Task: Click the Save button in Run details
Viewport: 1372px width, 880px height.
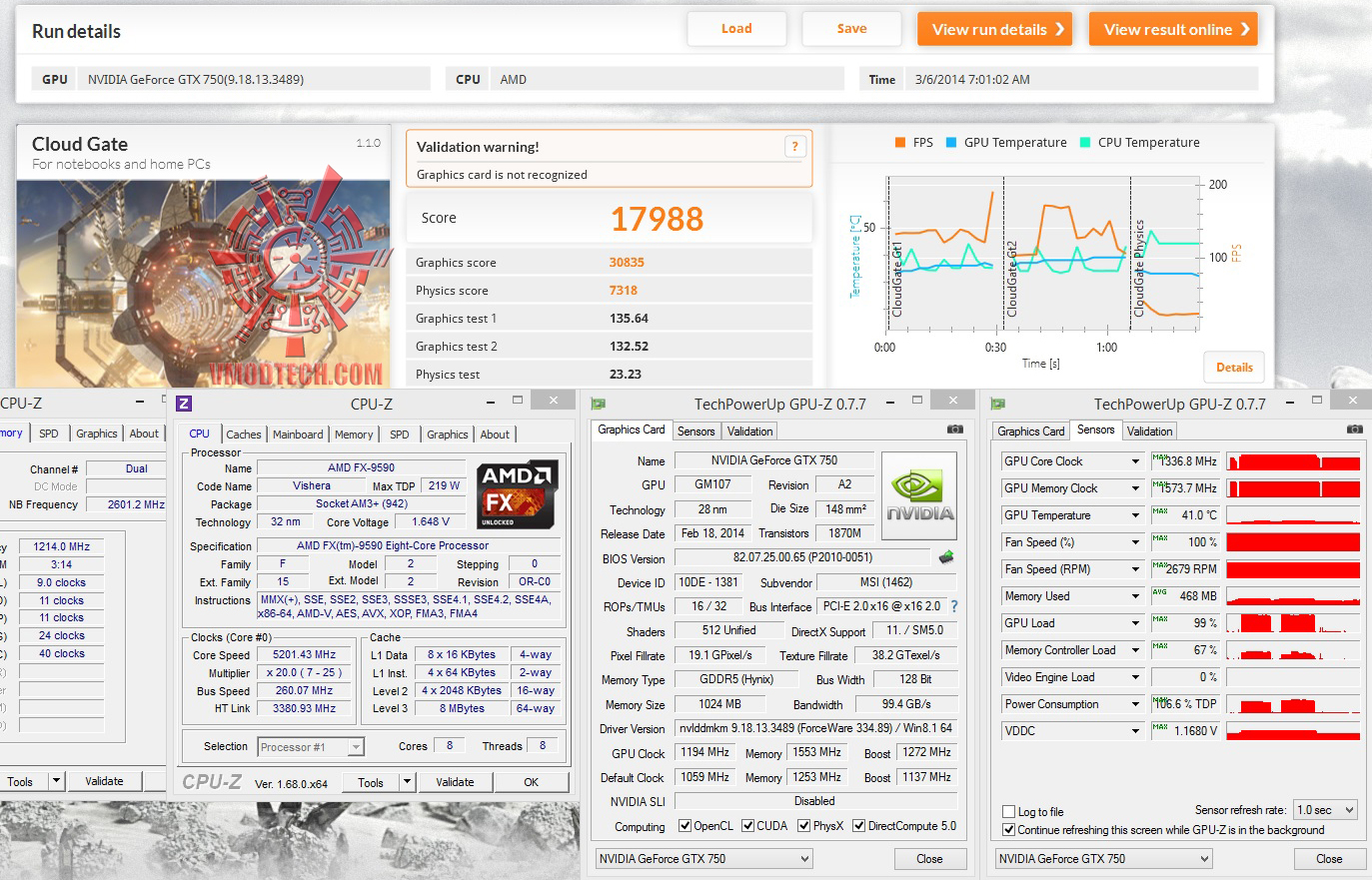Action: coord(851,29)
